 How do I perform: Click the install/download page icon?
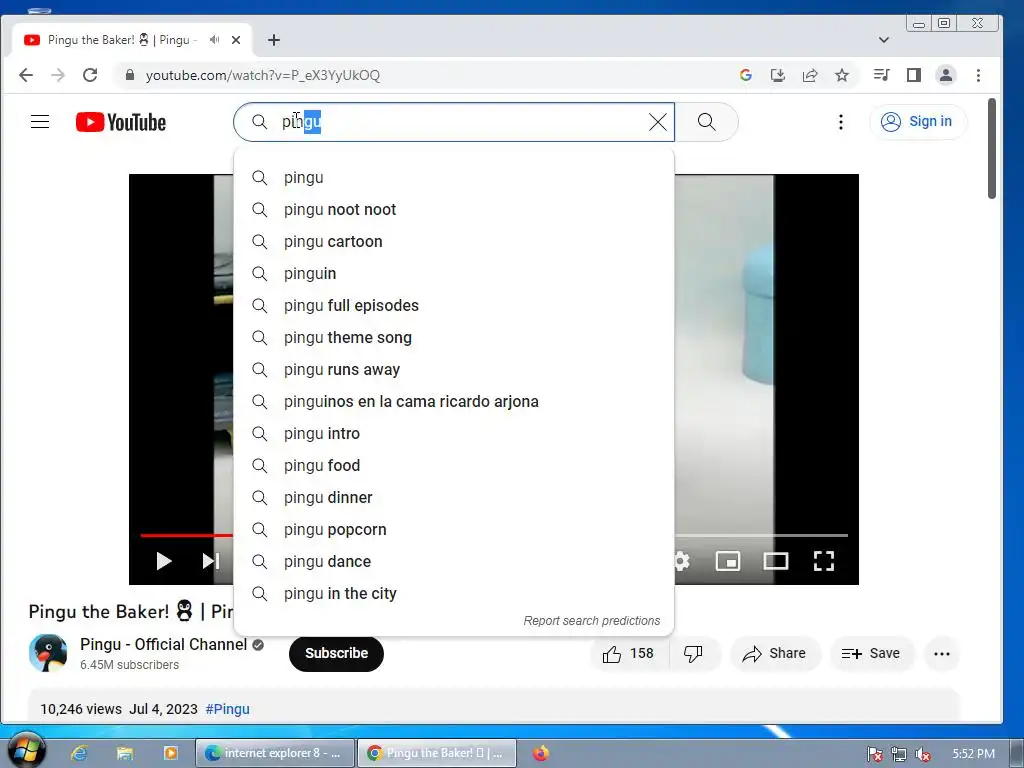tap(778, 75)
